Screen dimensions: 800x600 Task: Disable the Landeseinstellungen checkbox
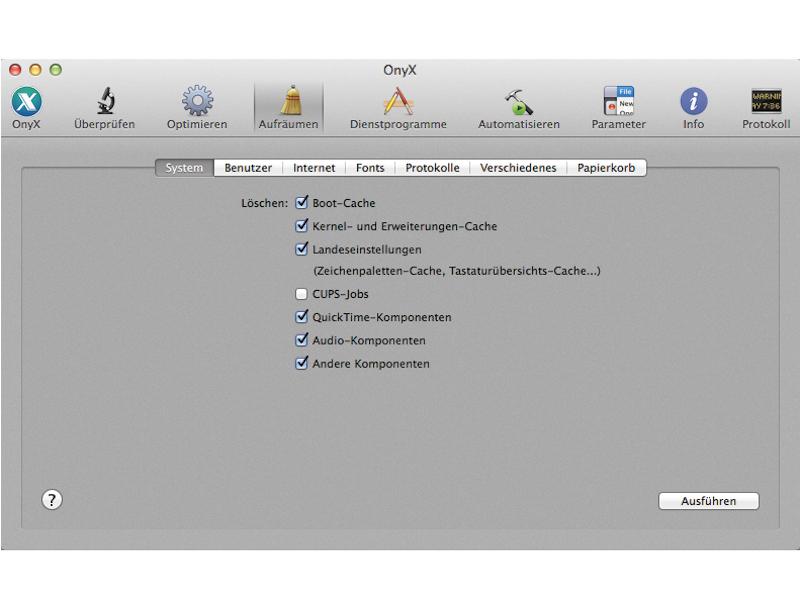pyautogui.click(x=302, y=249)
